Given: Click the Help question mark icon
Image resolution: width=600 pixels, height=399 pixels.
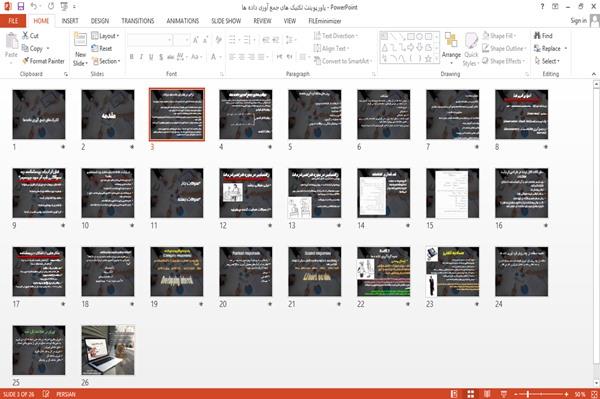Looking at the screenshot, I should (542, 7).
